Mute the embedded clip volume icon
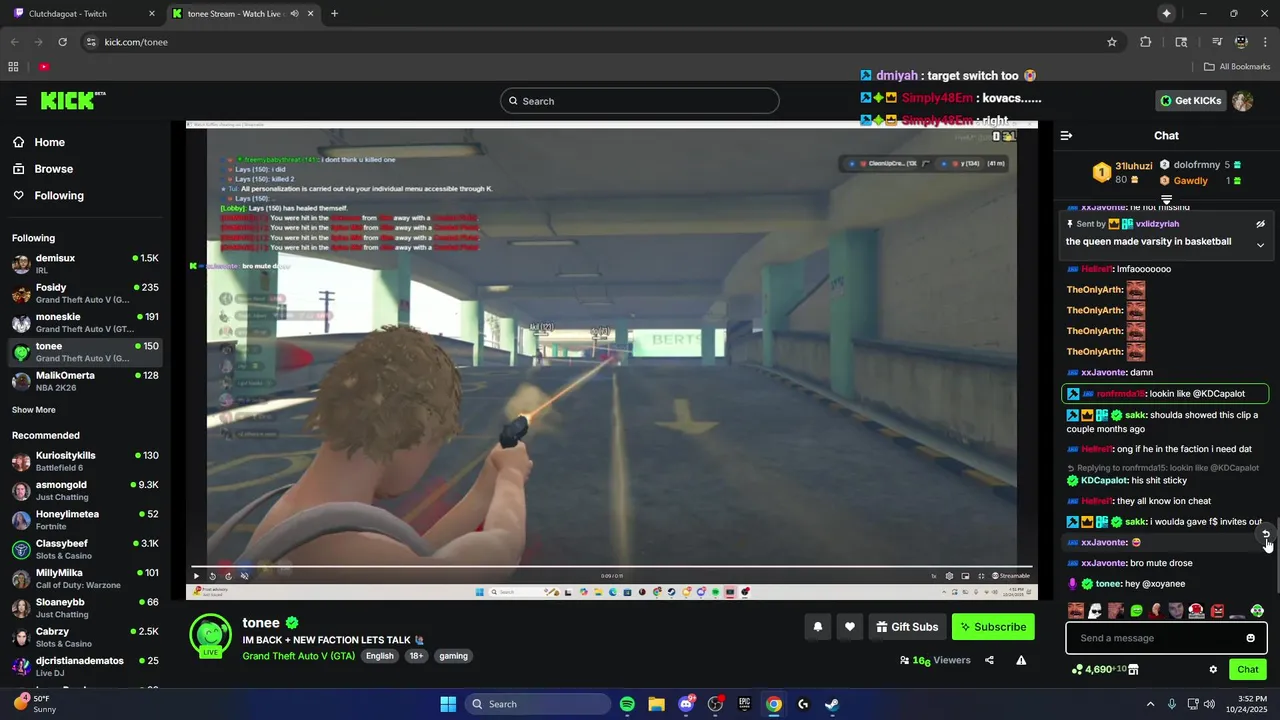Image resolution: width=1280 pixels, height=720 pixels. coord(244,576)
